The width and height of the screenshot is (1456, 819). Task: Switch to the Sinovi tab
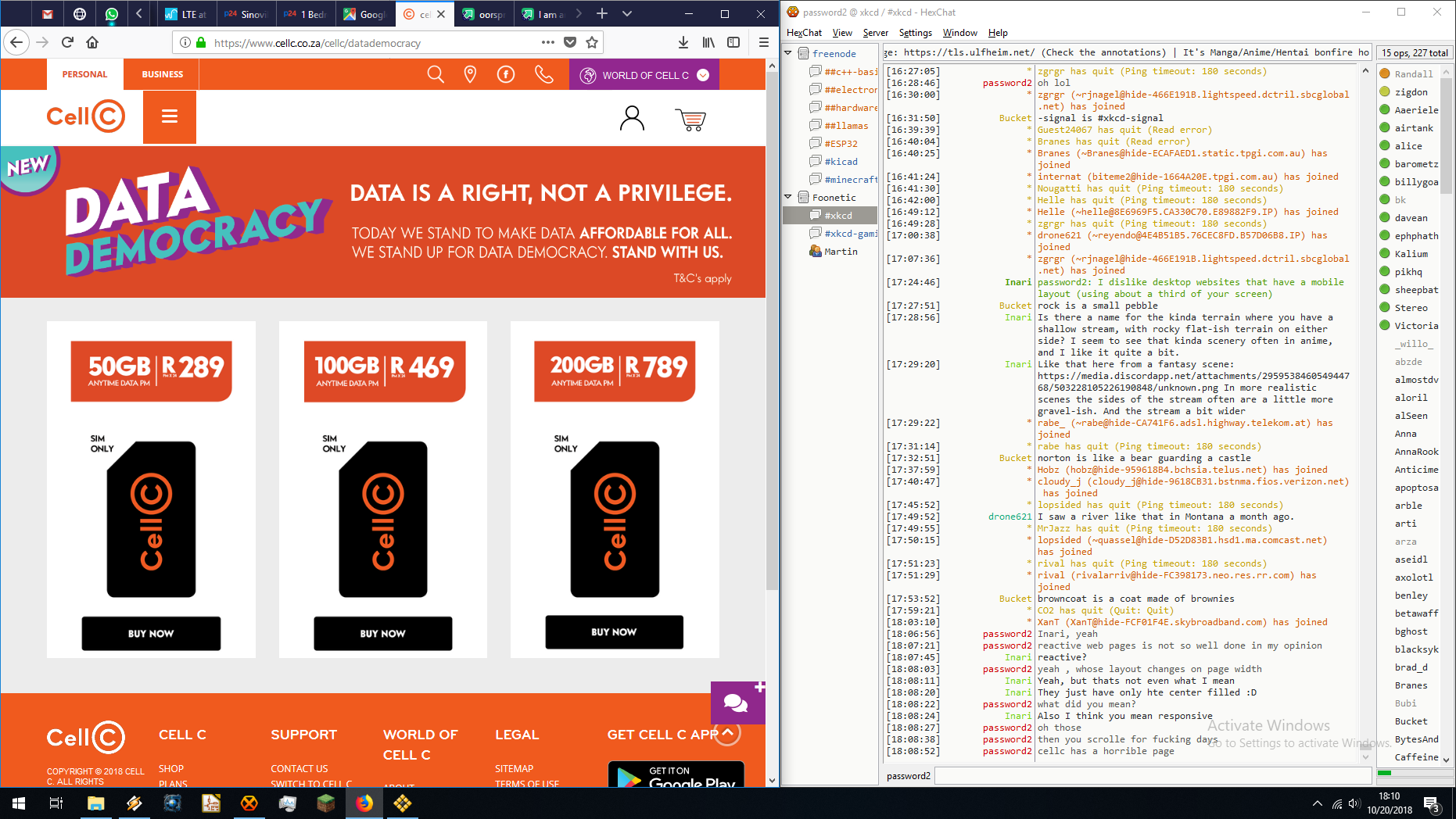[x=246, y=14]
